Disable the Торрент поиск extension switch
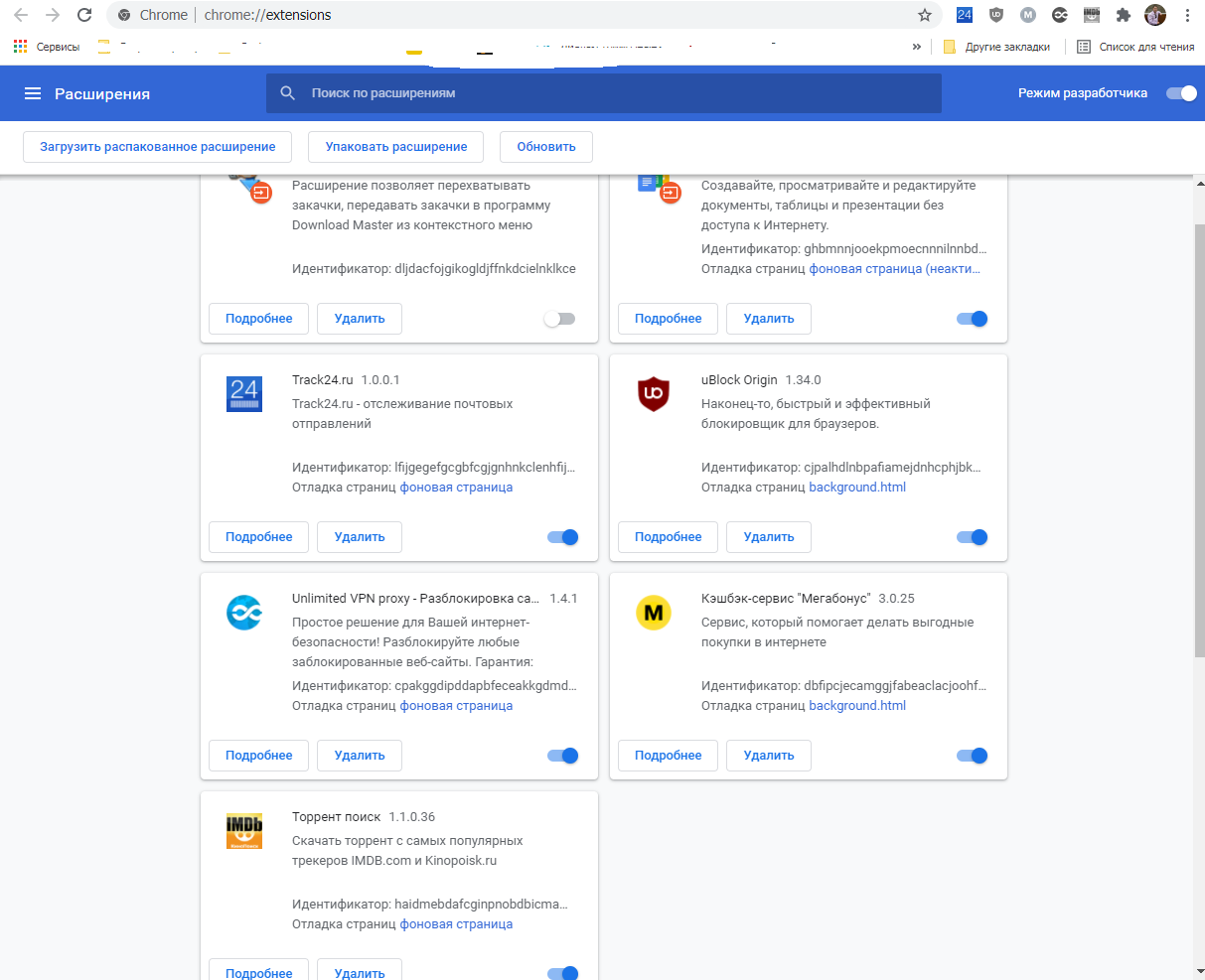 tap(562, 973)
